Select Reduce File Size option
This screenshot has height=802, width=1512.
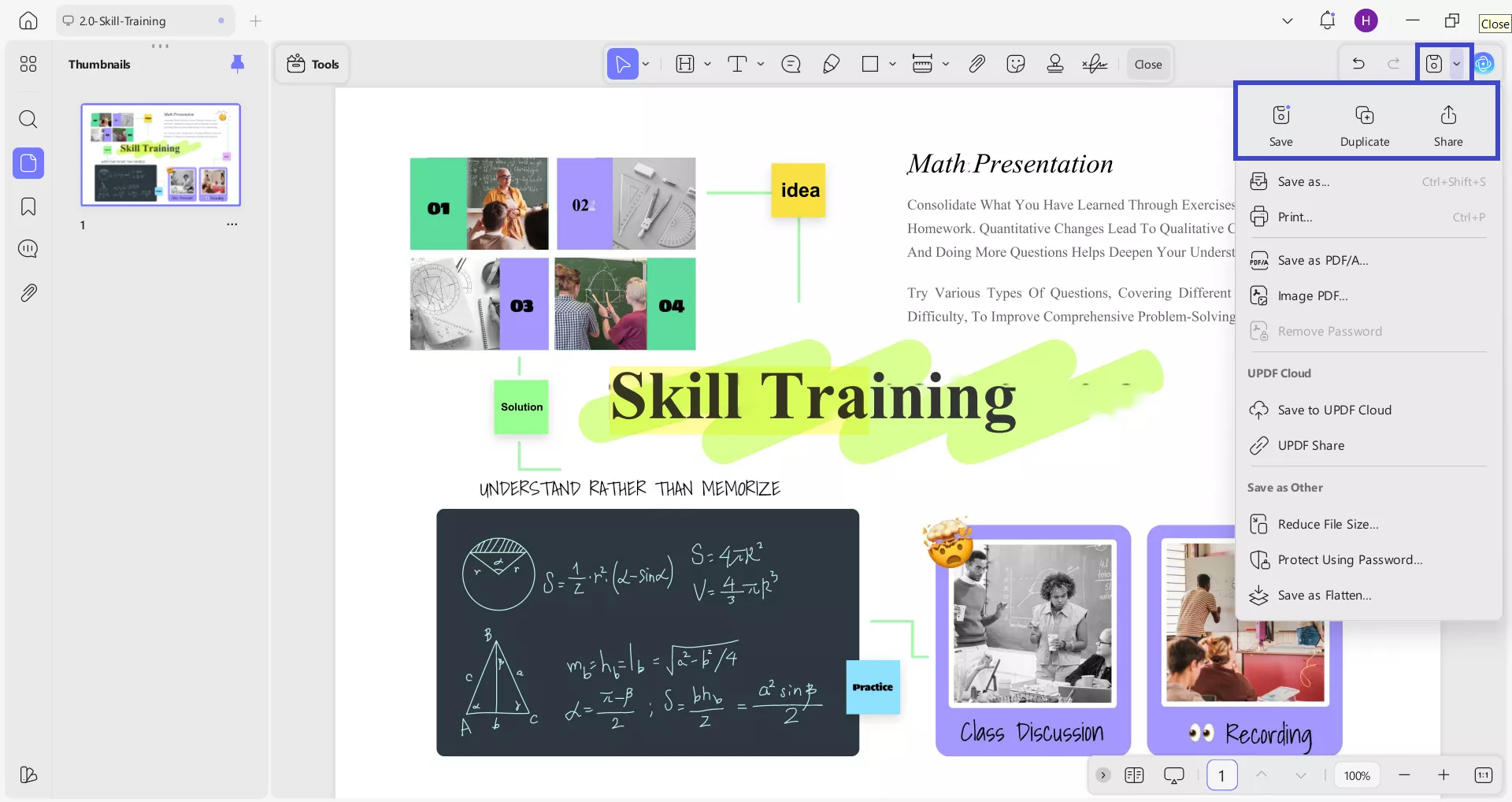point(1328,525)
